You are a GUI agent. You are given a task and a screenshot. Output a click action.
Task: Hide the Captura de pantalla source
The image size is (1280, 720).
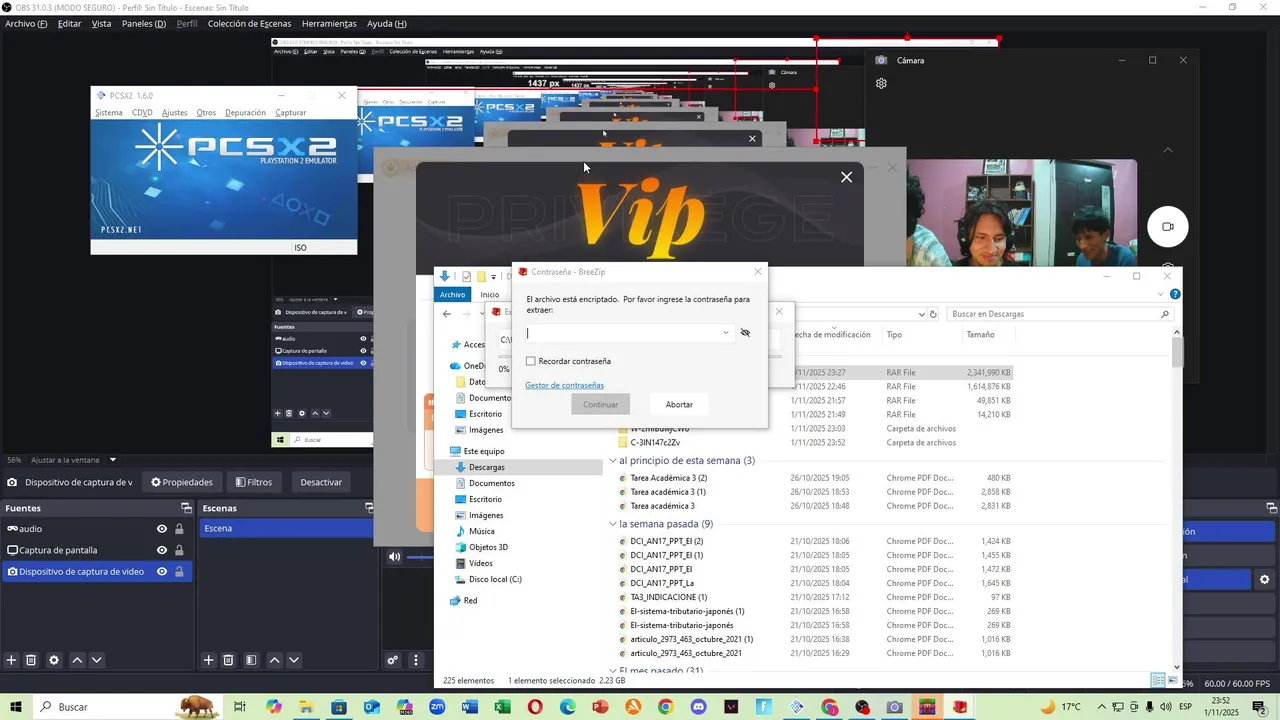(162, 550)
